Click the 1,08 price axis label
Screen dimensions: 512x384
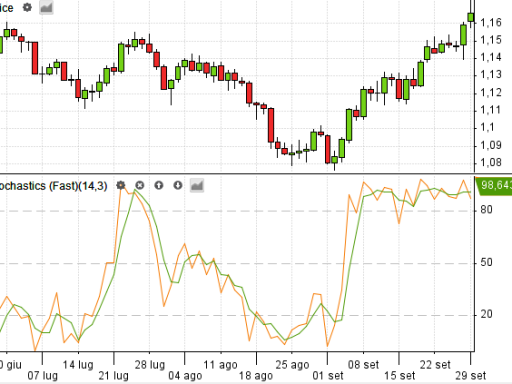tap(491, 163)
